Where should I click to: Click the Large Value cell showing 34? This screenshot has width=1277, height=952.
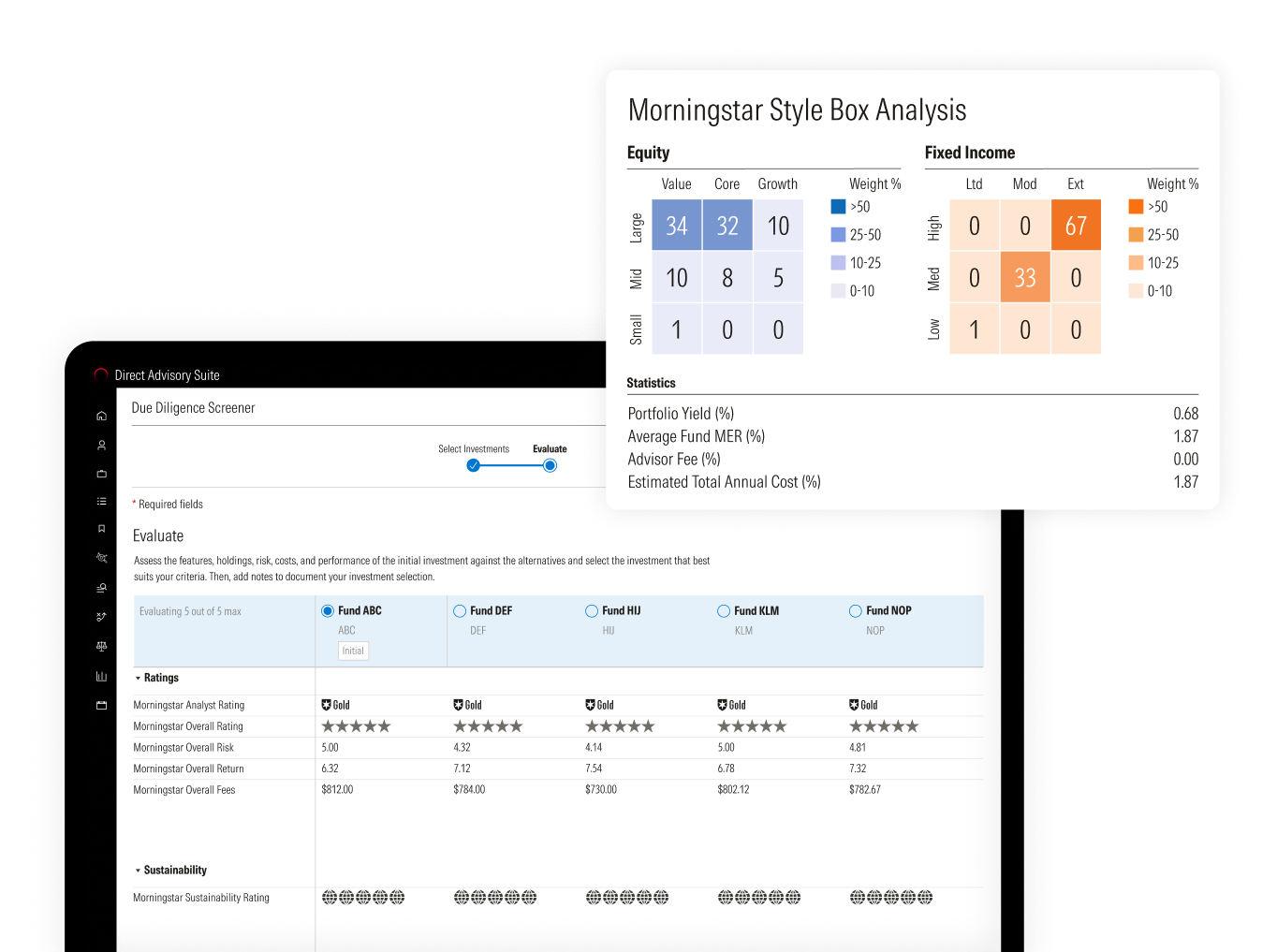click(x=677, y=226)
